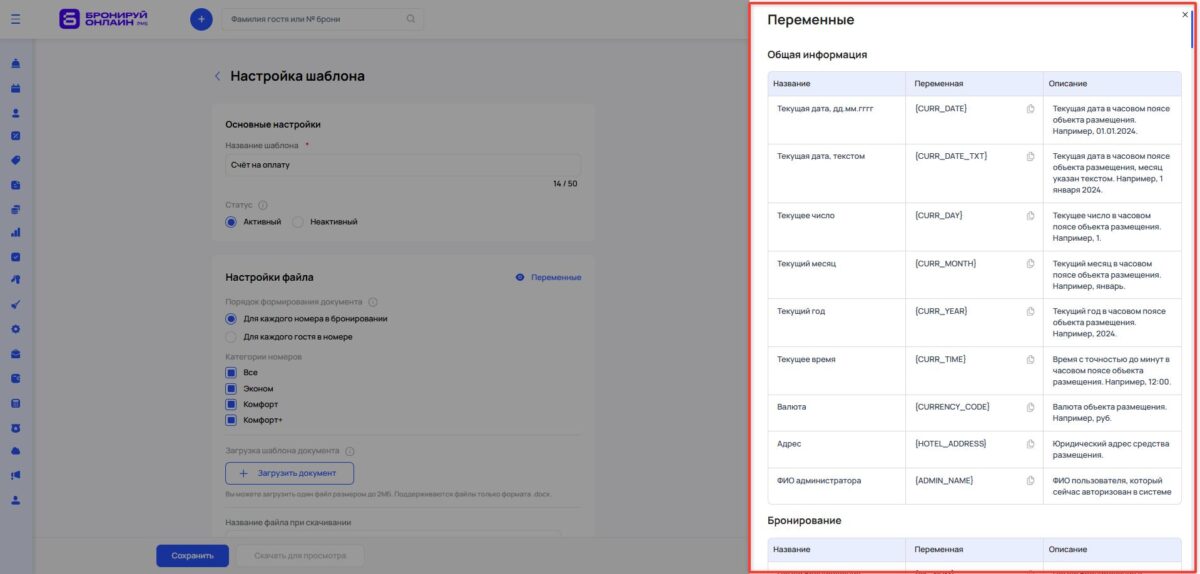Open the bar chart reports sidebar icon

pos(16,233)
